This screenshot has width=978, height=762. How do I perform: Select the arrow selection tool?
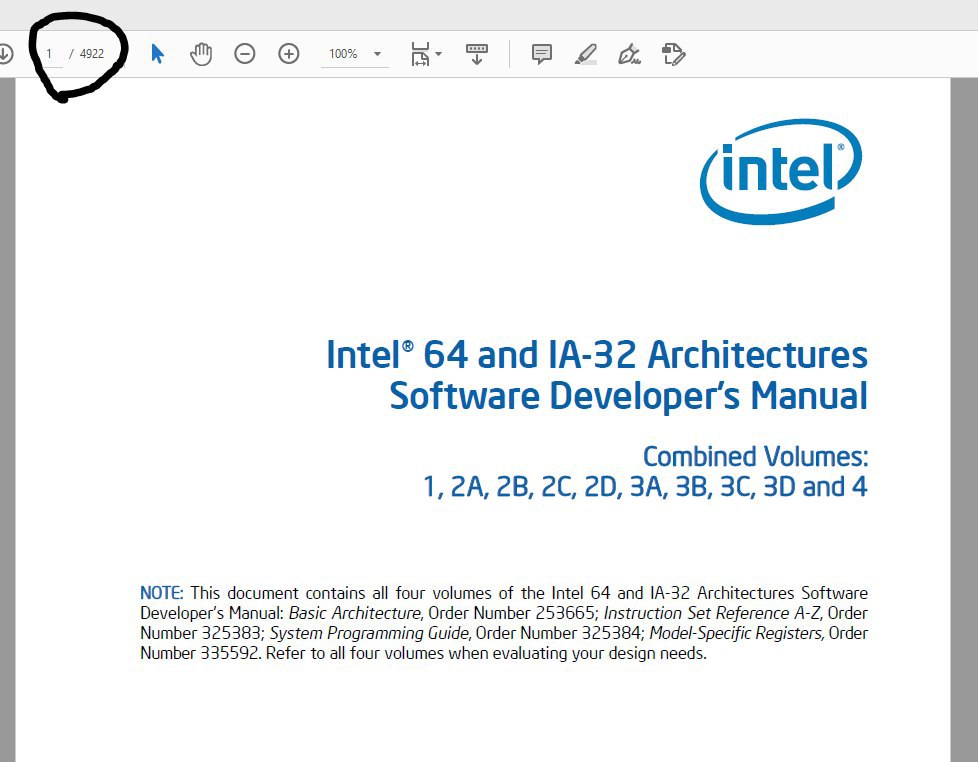pos(157,54)
